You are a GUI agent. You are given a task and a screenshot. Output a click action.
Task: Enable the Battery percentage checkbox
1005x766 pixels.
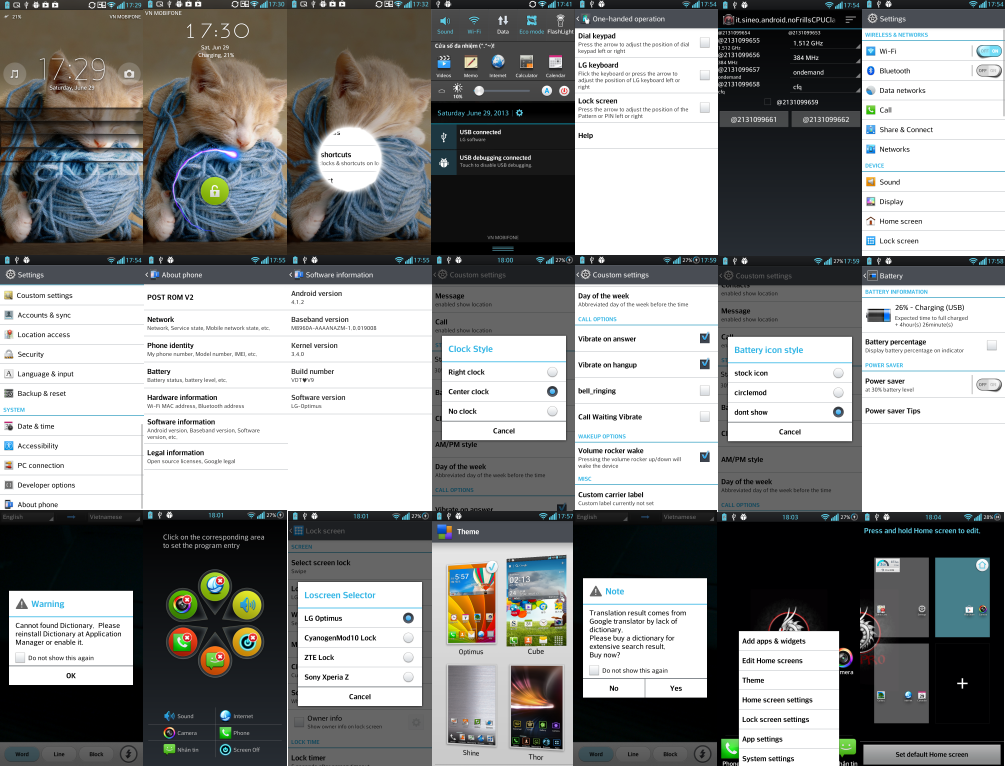992,346
